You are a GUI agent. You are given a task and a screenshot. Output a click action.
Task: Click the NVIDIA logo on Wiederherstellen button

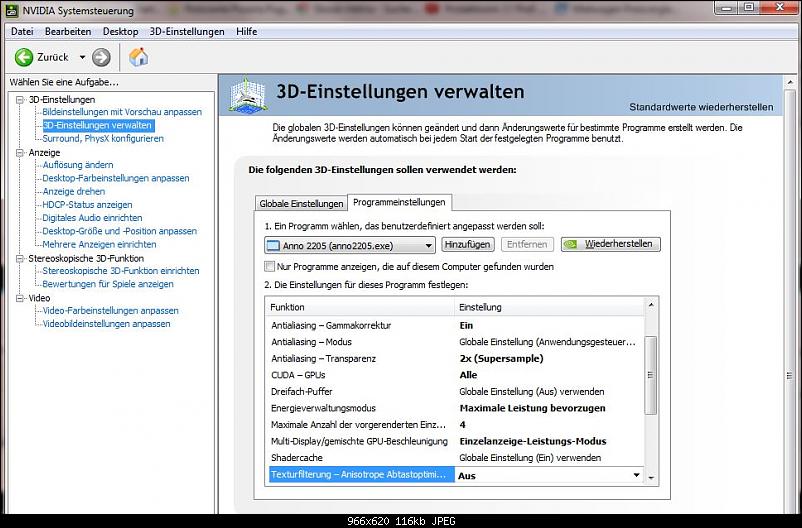point(571,245)
